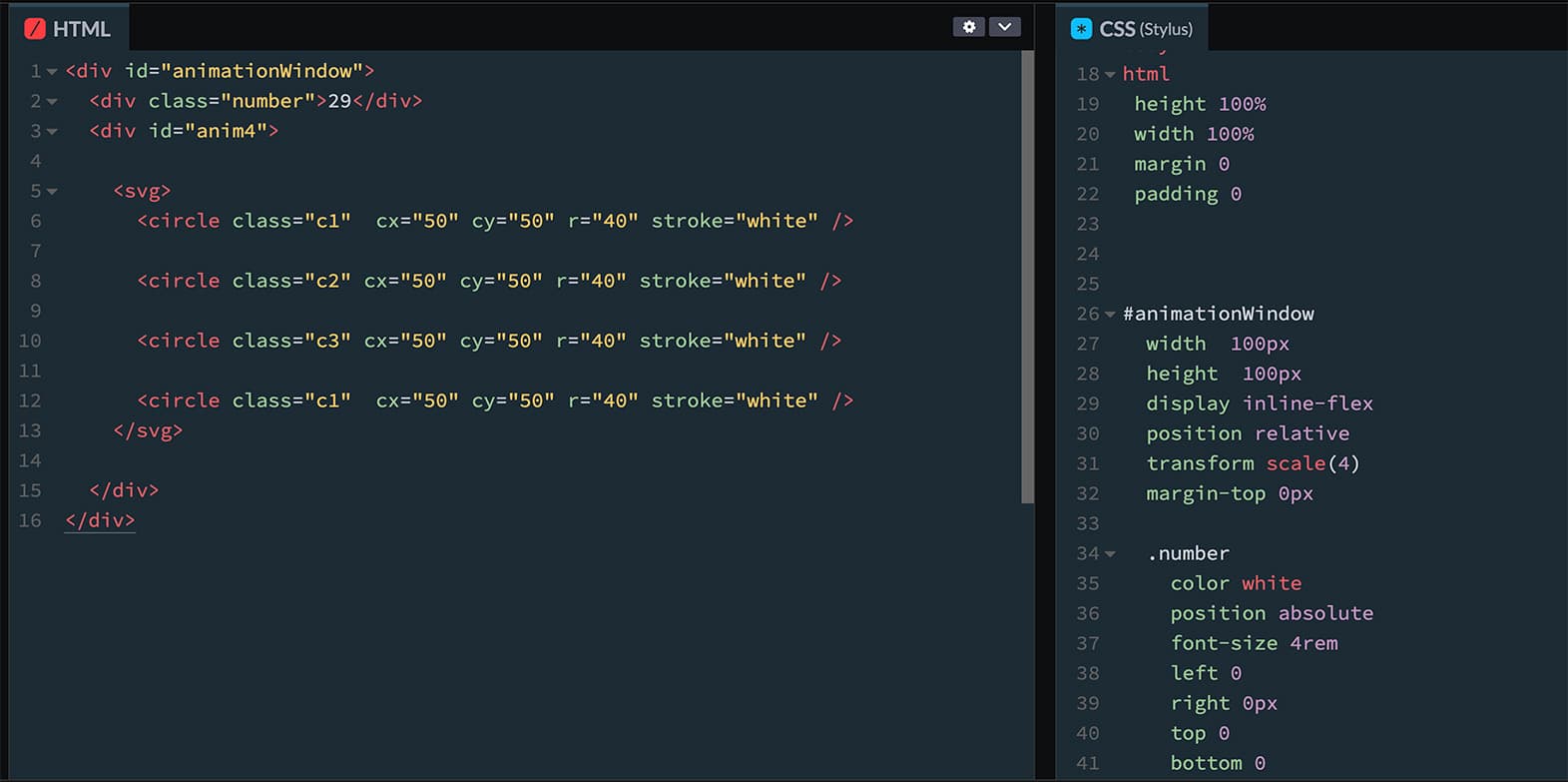Viewport: 1568px width, 782px height.
Task: Click class="c3" on HTML line 10
Action: click(x=291, y=341)
